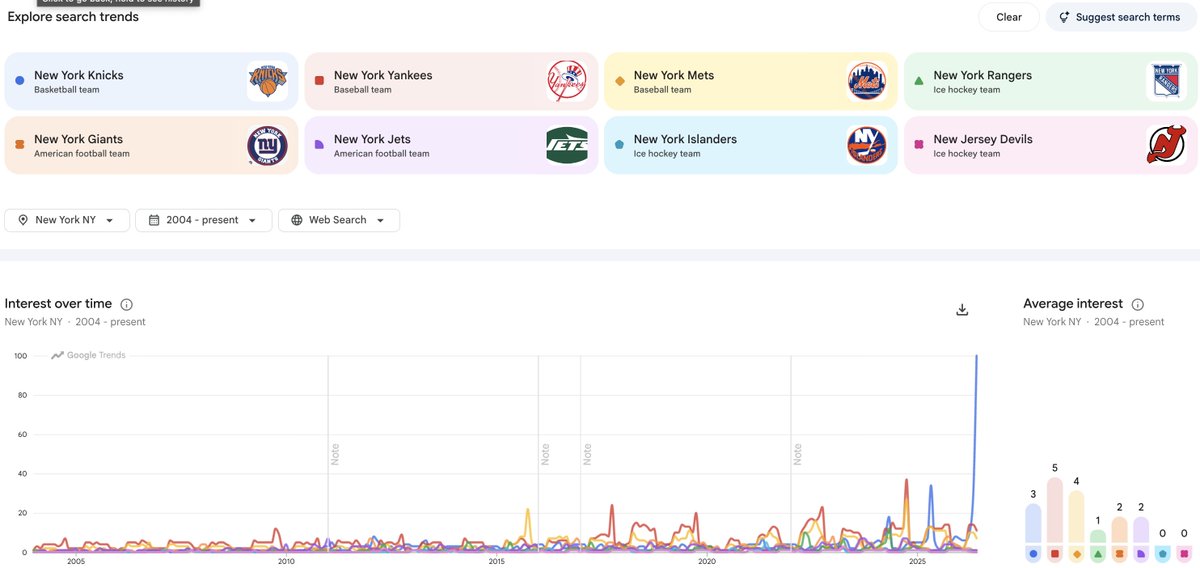Click the Mets average interest bar
Viewport: 1200px width, 568px height.
1076,517
